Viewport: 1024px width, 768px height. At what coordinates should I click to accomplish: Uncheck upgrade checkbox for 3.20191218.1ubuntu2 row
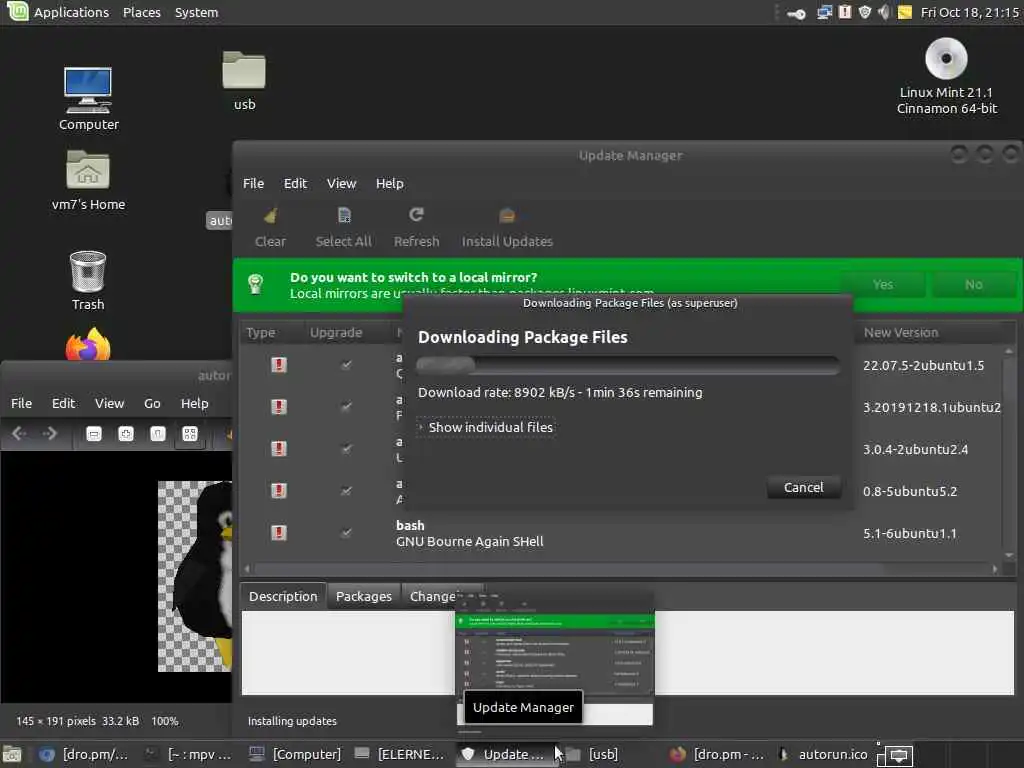point(347,407)
